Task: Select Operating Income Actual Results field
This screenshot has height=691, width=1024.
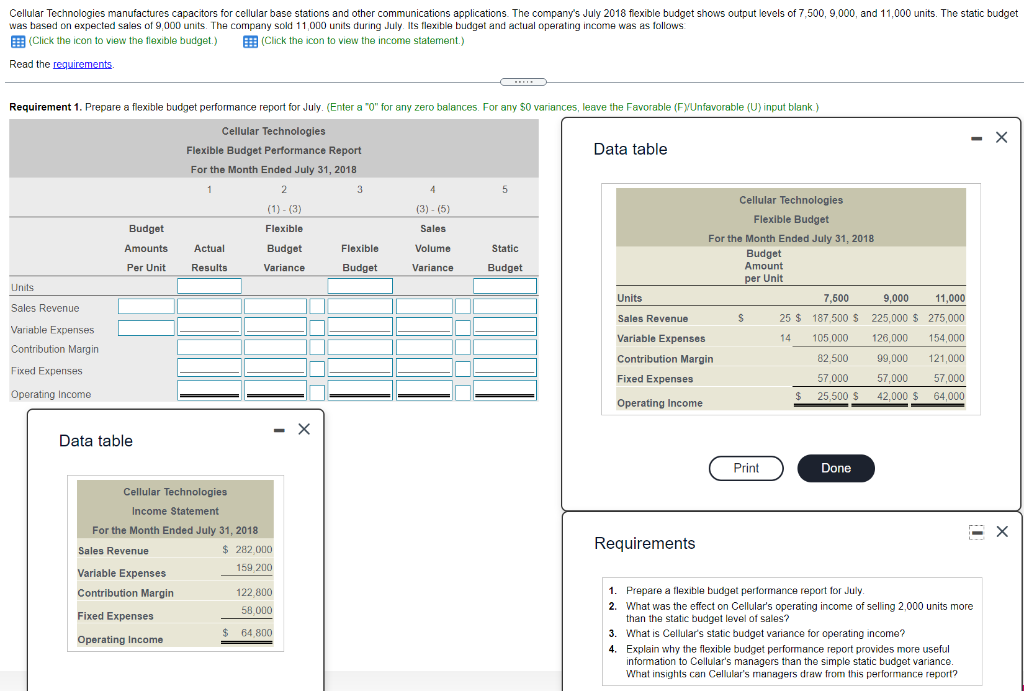Action: click(x=210, y=391)
